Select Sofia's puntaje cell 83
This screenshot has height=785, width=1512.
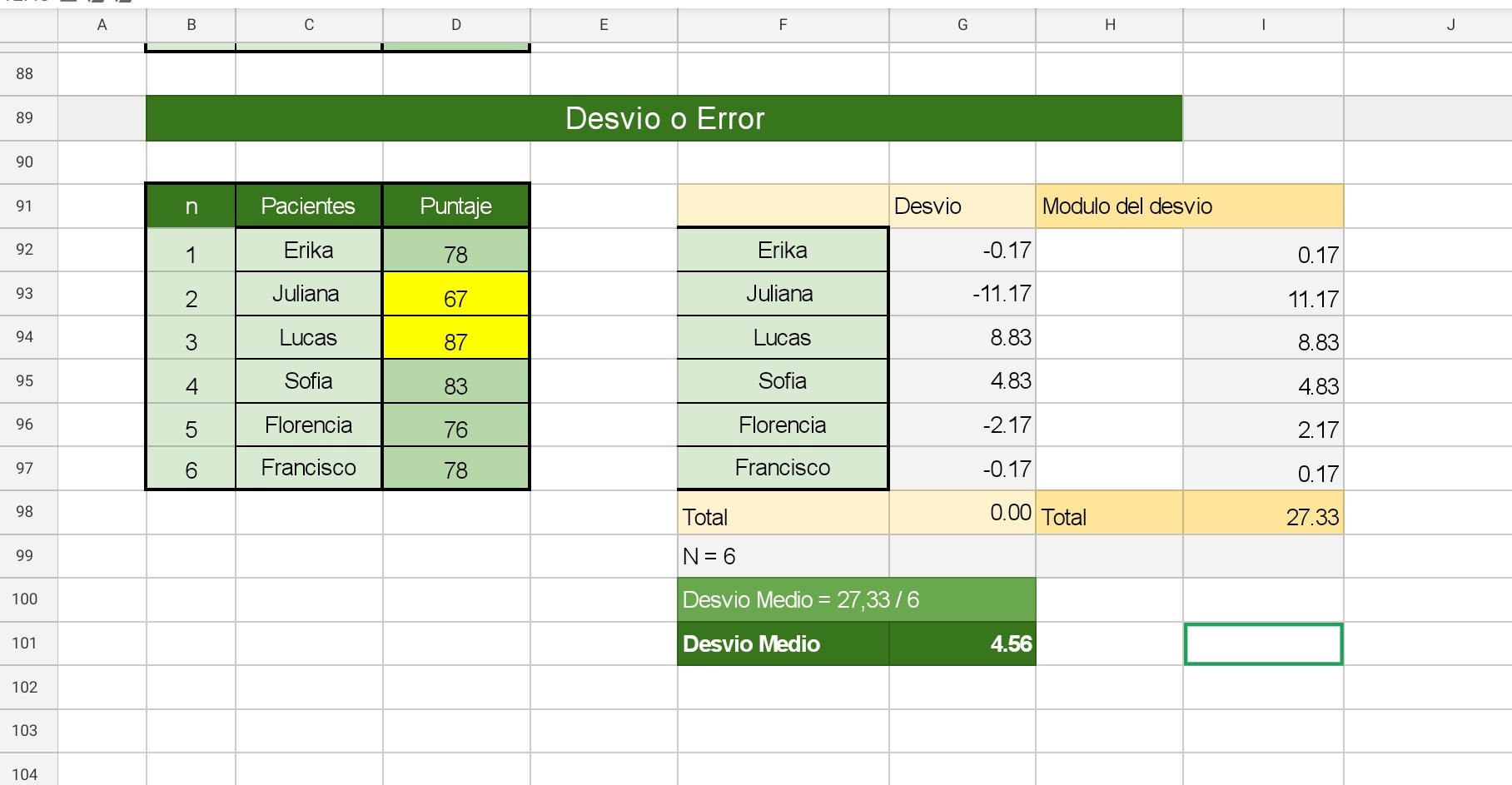pos(455,382)
